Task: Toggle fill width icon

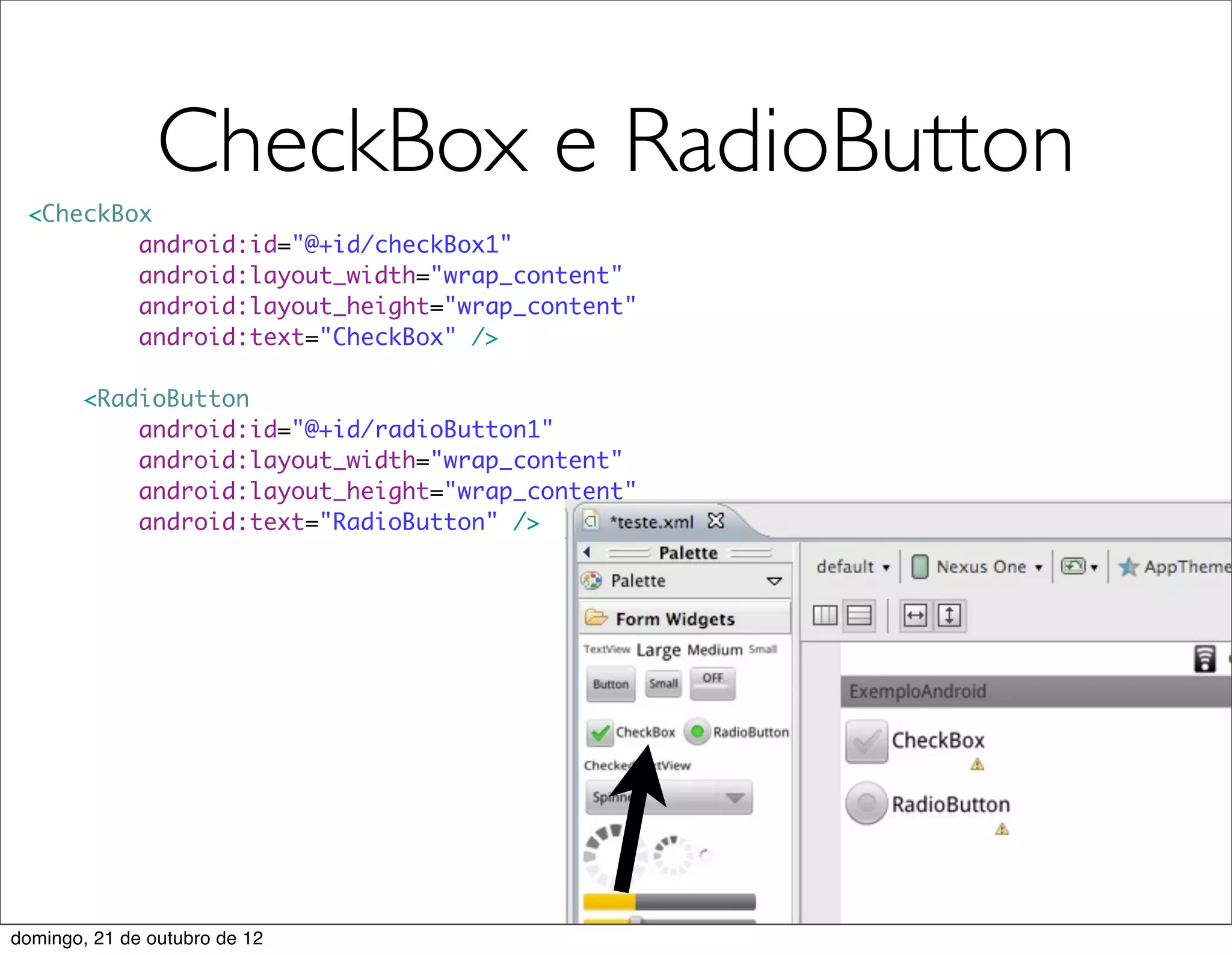Action: [915, 616]
